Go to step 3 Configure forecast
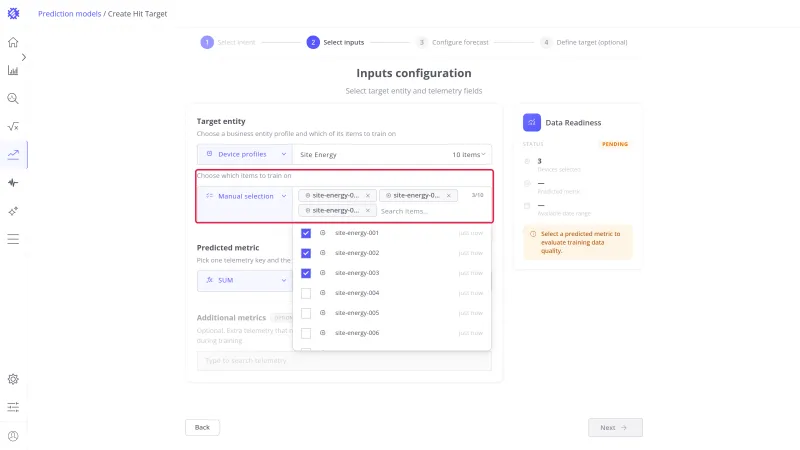Screen dimensions: 800x450 click(452, 42)
